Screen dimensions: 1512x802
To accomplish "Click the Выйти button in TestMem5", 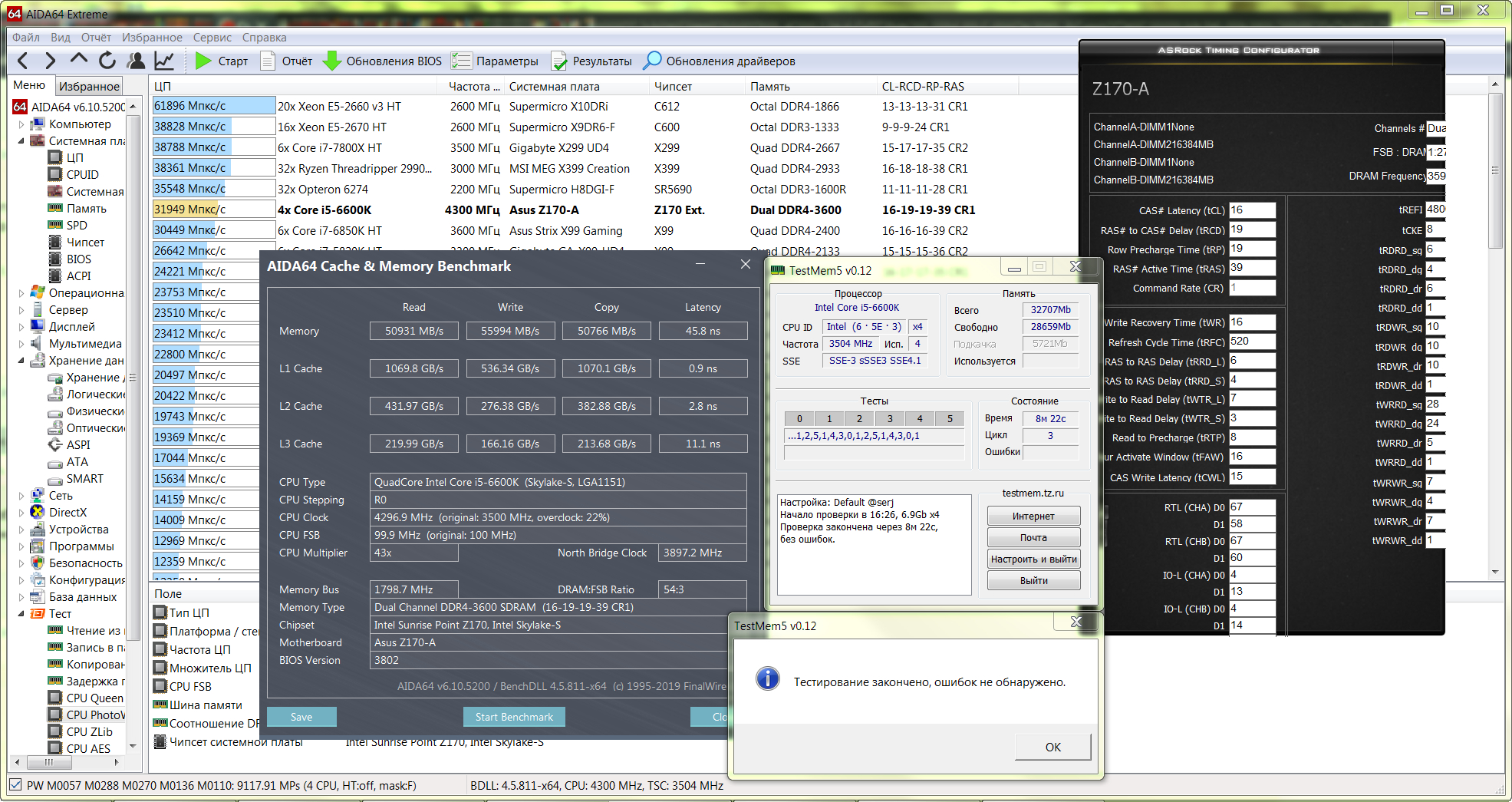I will 1033,580.
